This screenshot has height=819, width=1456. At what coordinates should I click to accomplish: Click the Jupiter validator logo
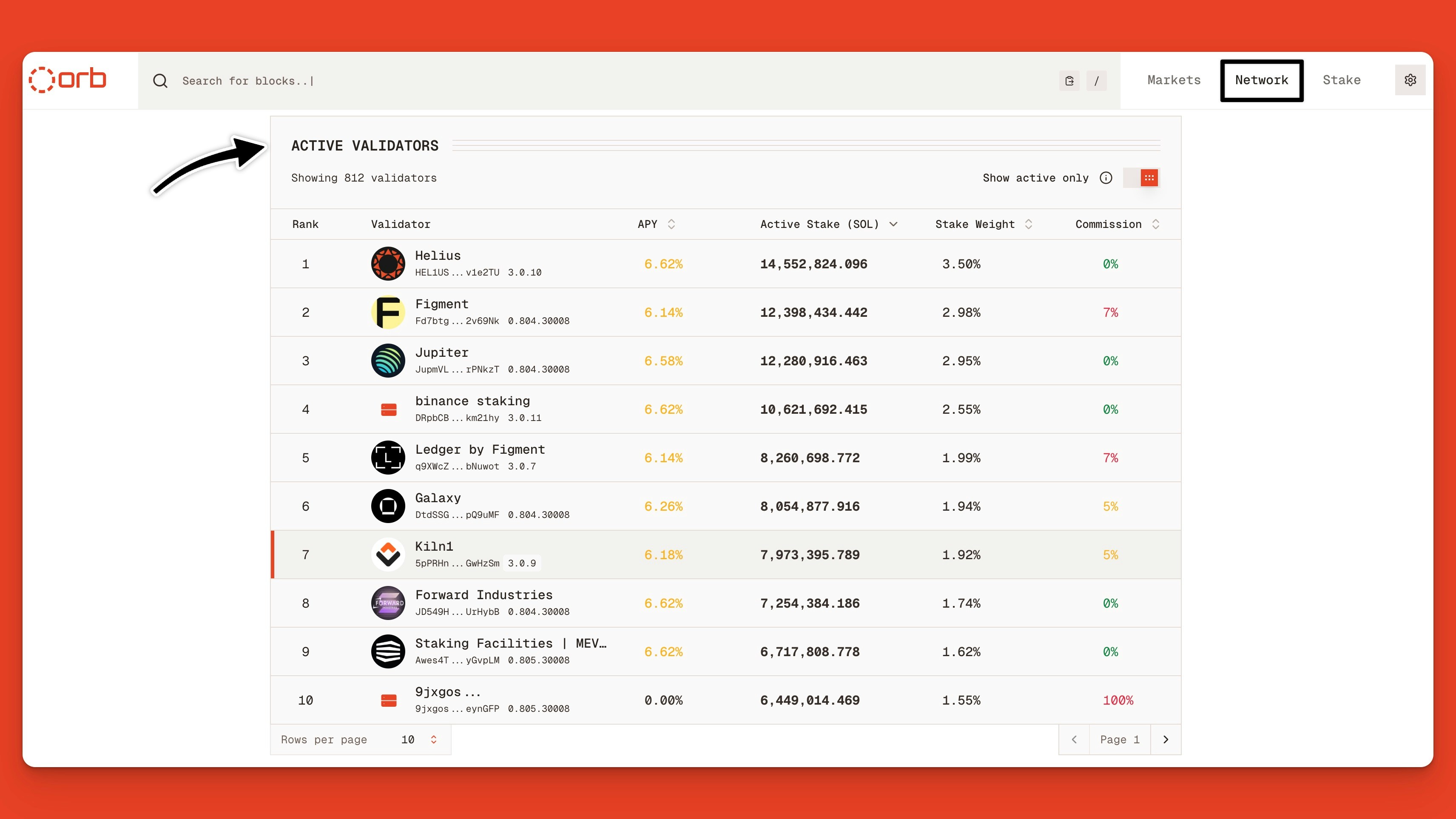(x=388, y=361)
